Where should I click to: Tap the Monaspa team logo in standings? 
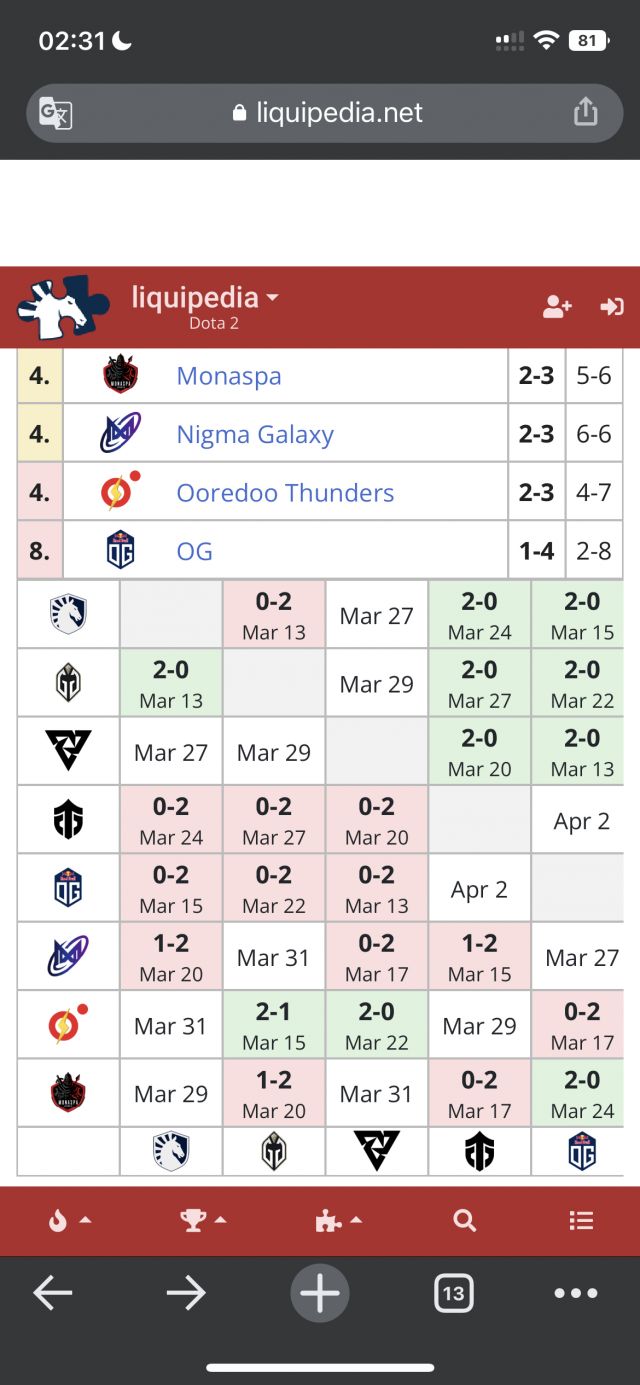(120, 376)
